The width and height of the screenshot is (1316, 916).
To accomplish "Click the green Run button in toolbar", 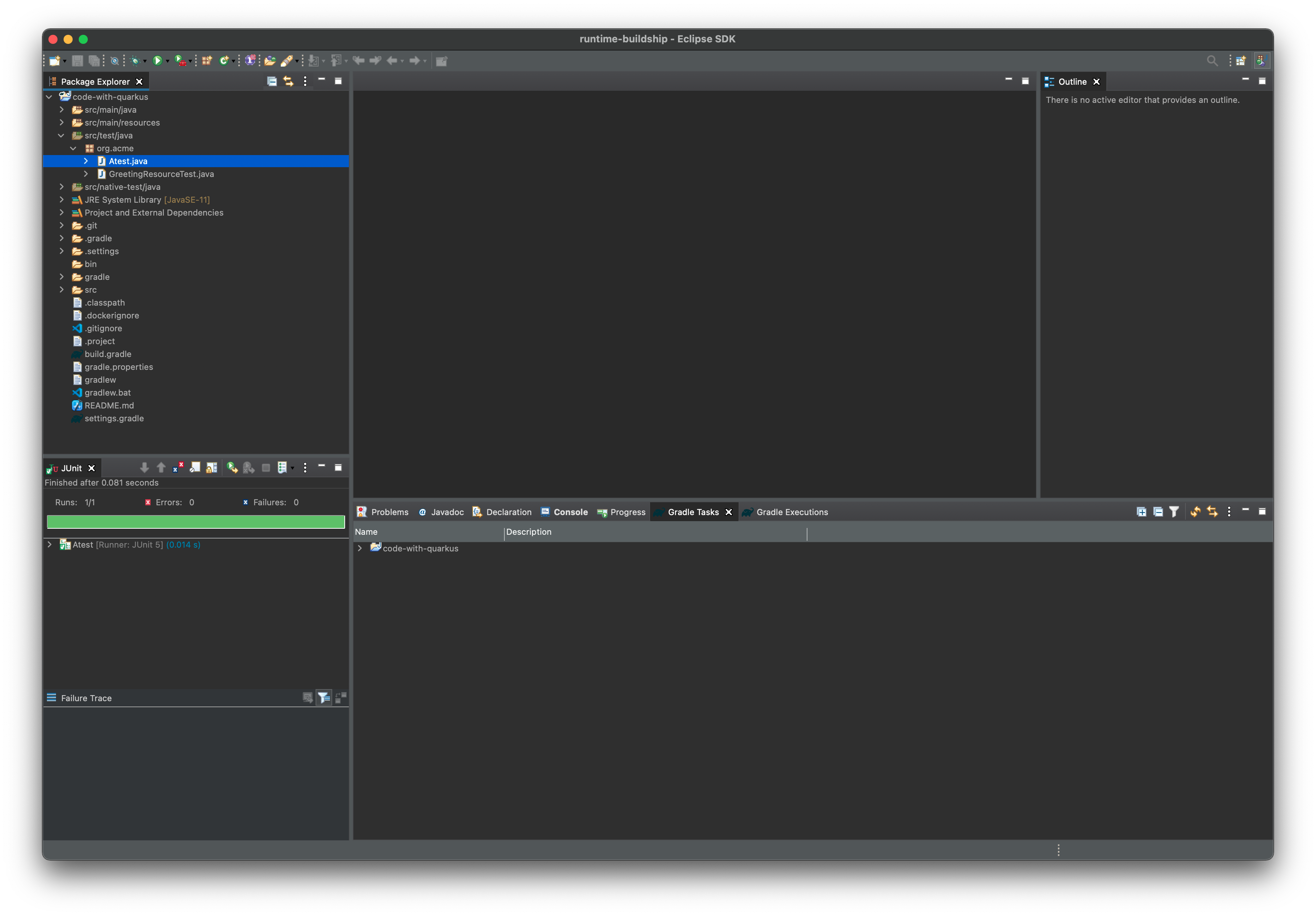I will [157, 61].
